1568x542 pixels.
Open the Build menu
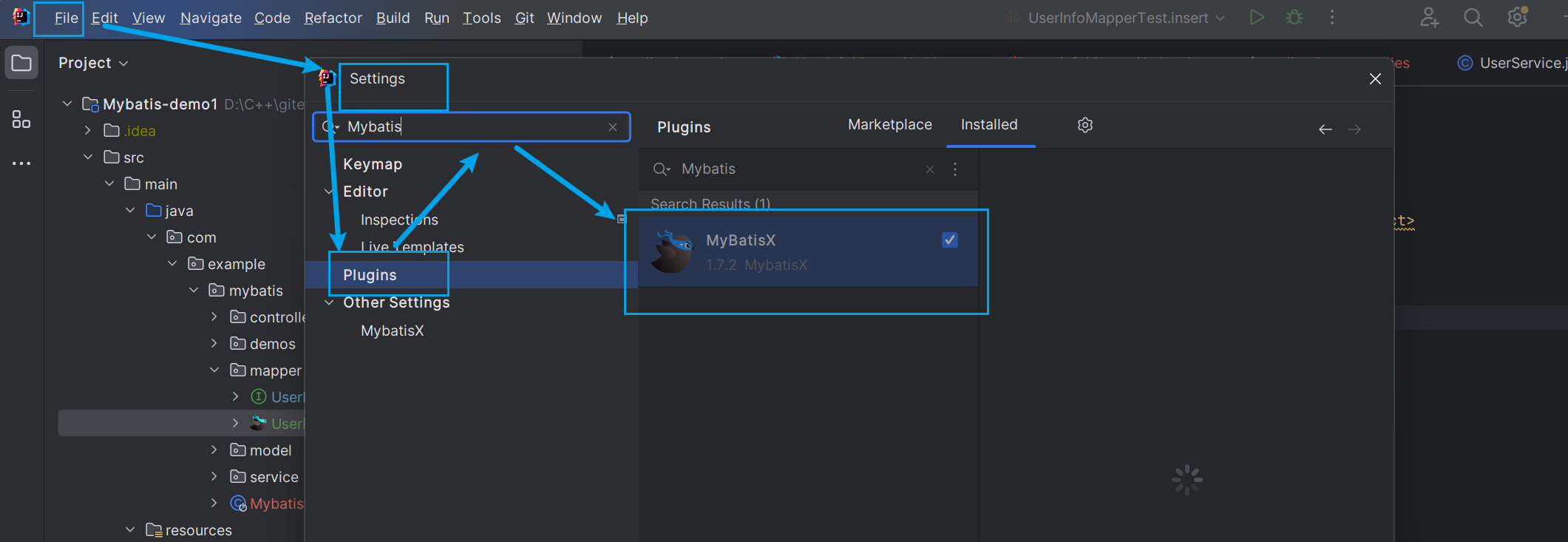393,18
